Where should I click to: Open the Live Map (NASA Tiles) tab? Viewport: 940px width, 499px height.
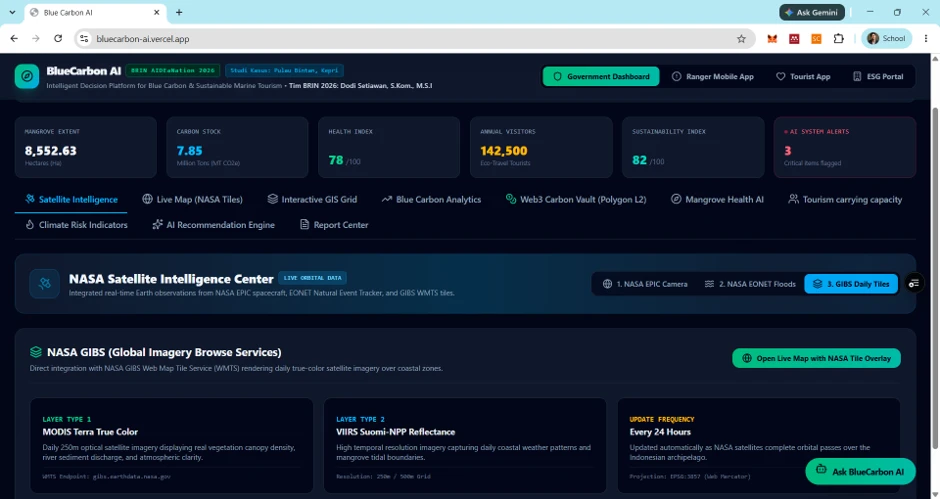coord(192,199)
